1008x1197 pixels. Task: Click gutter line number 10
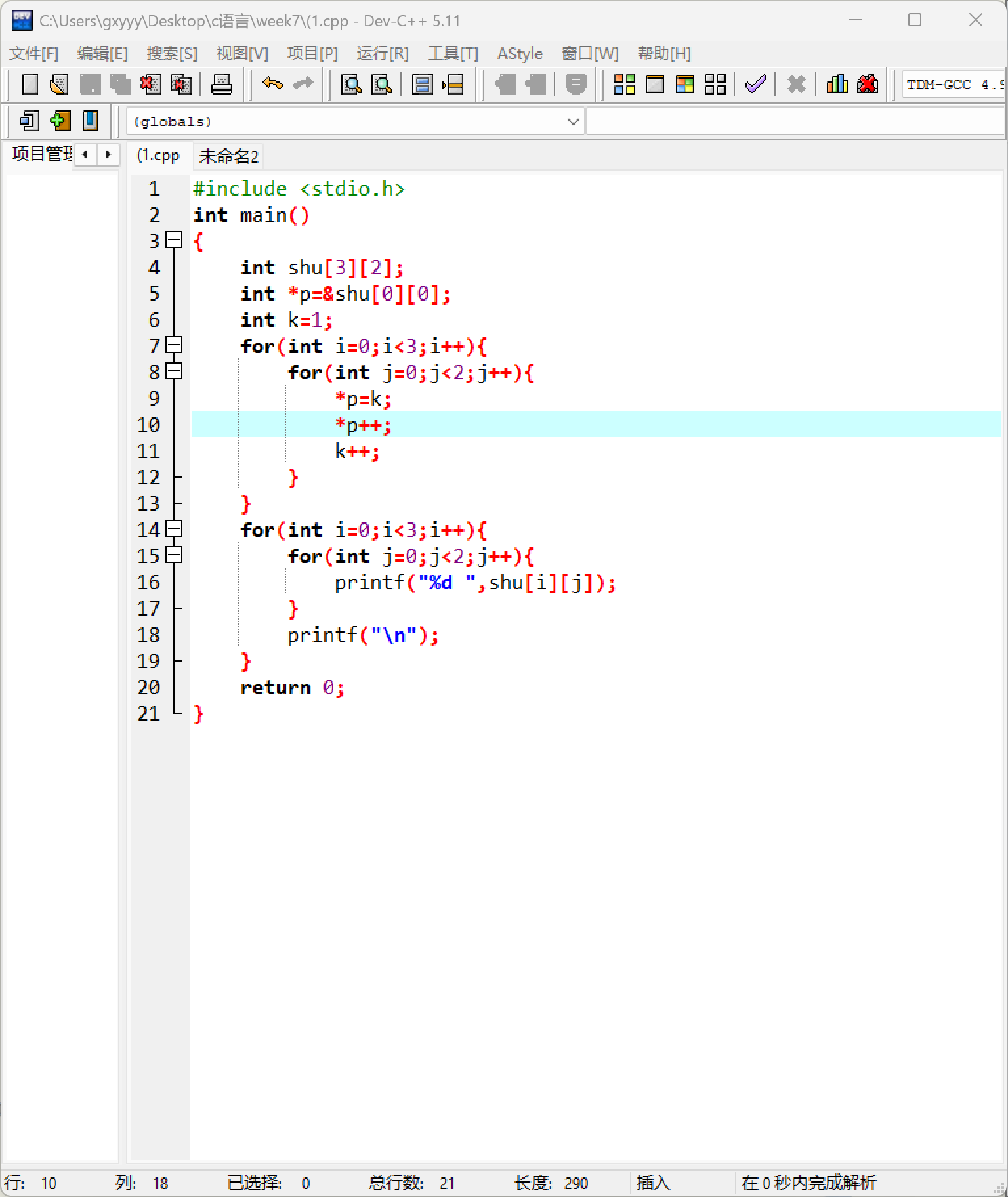click(148, 425)
